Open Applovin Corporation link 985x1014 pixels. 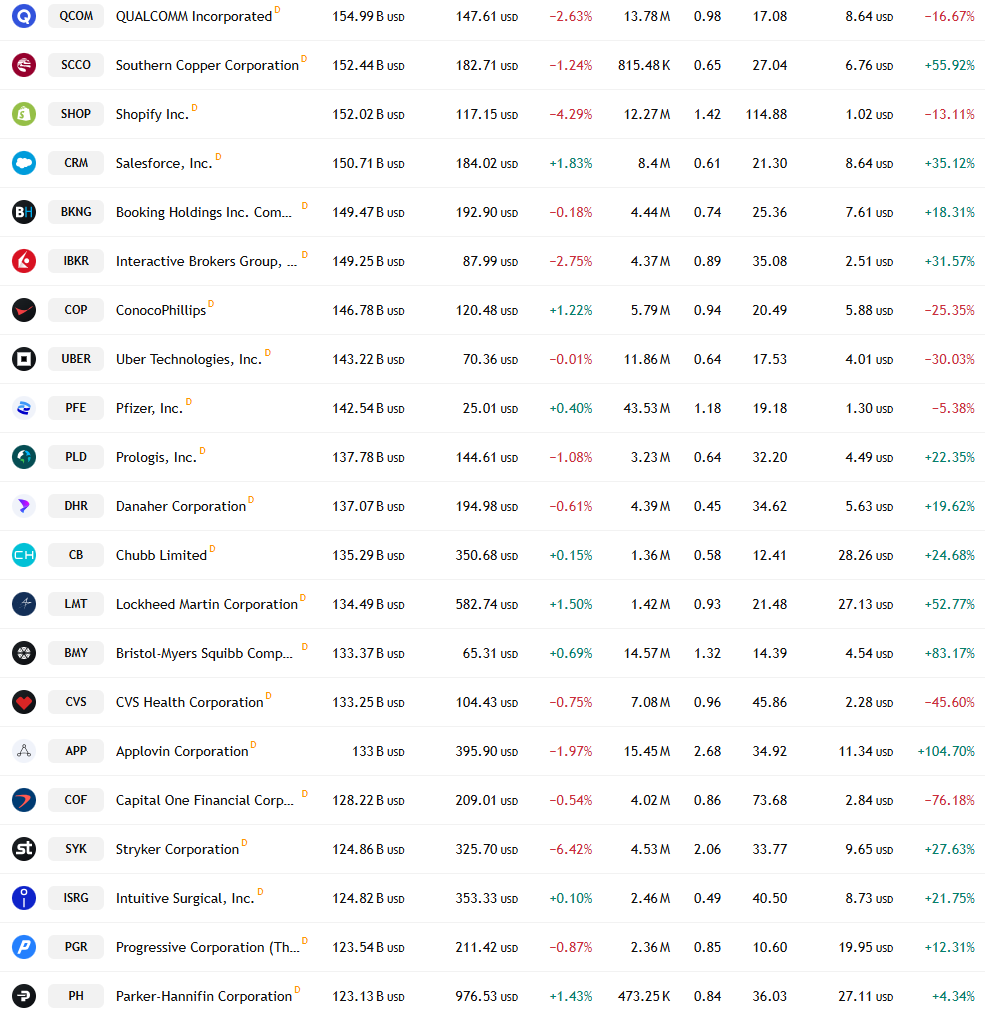point(182,751)
